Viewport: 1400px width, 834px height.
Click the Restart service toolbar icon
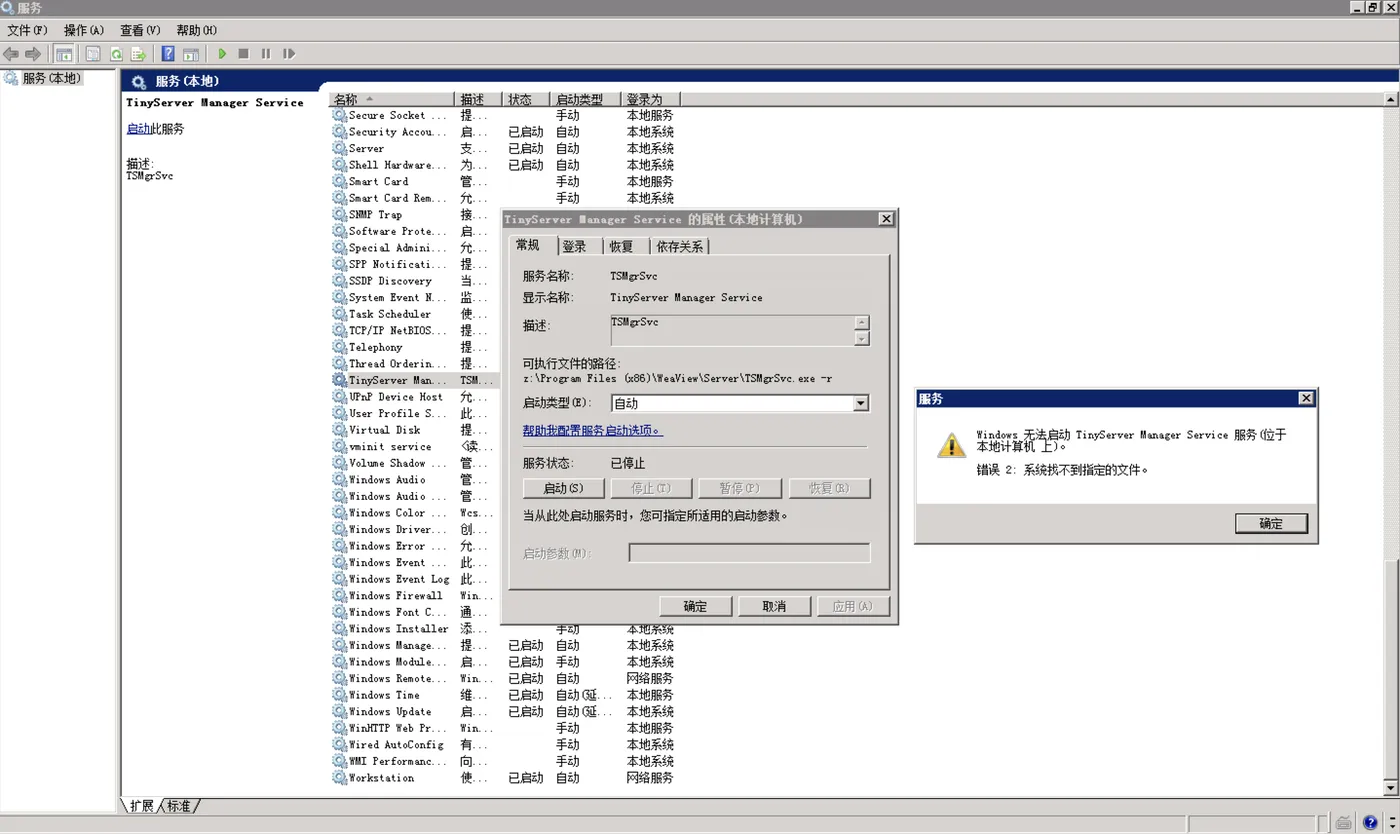pos(289,54)
